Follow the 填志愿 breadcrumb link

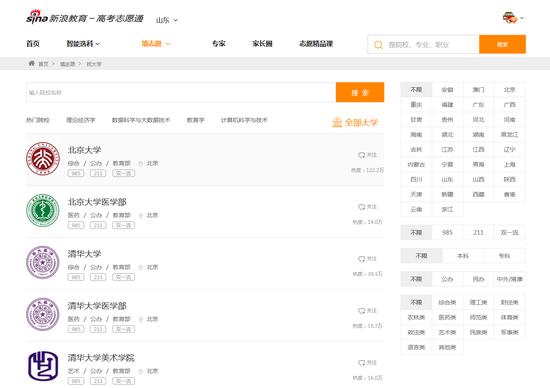[x=67, y=64]
